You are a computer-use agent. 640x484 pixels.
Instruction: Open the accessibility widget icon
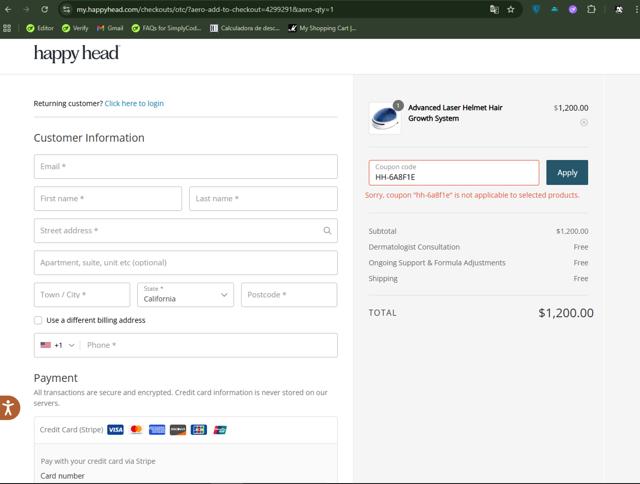(x=8, y=407)
